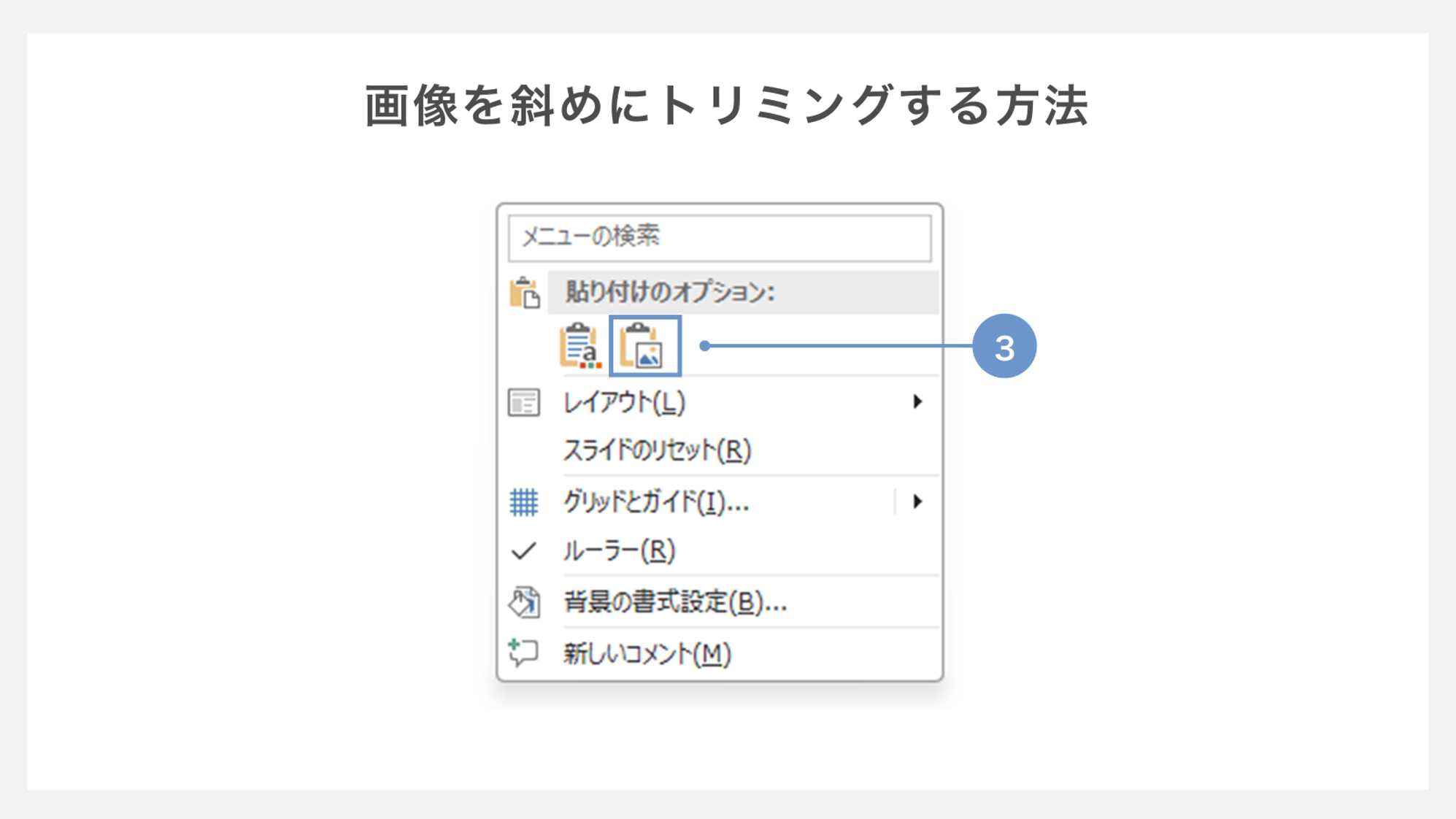Click the paint bucket background format icon

pos(524,602)
